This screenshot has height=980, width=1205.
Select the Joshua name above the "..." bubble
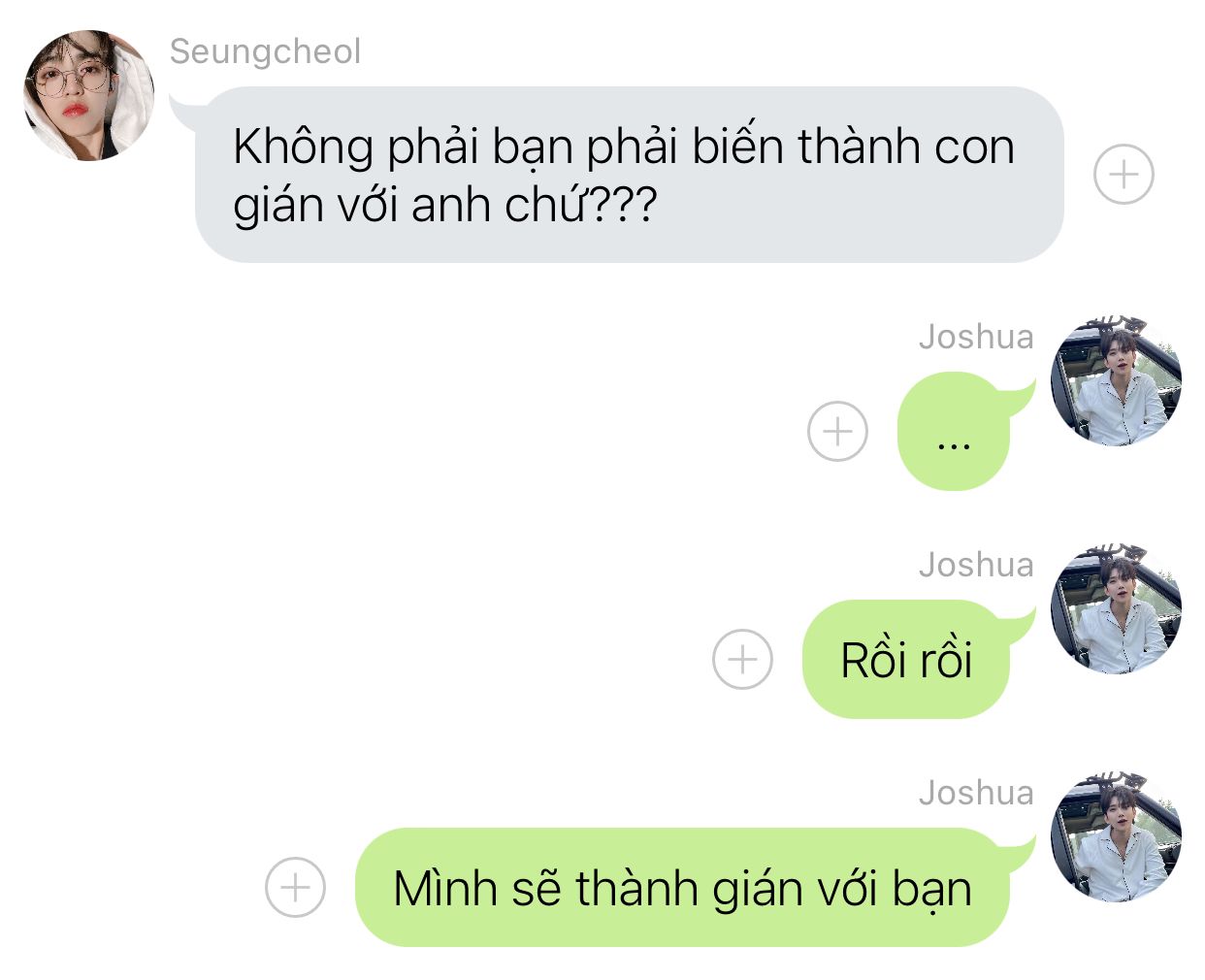click(976, 337)
